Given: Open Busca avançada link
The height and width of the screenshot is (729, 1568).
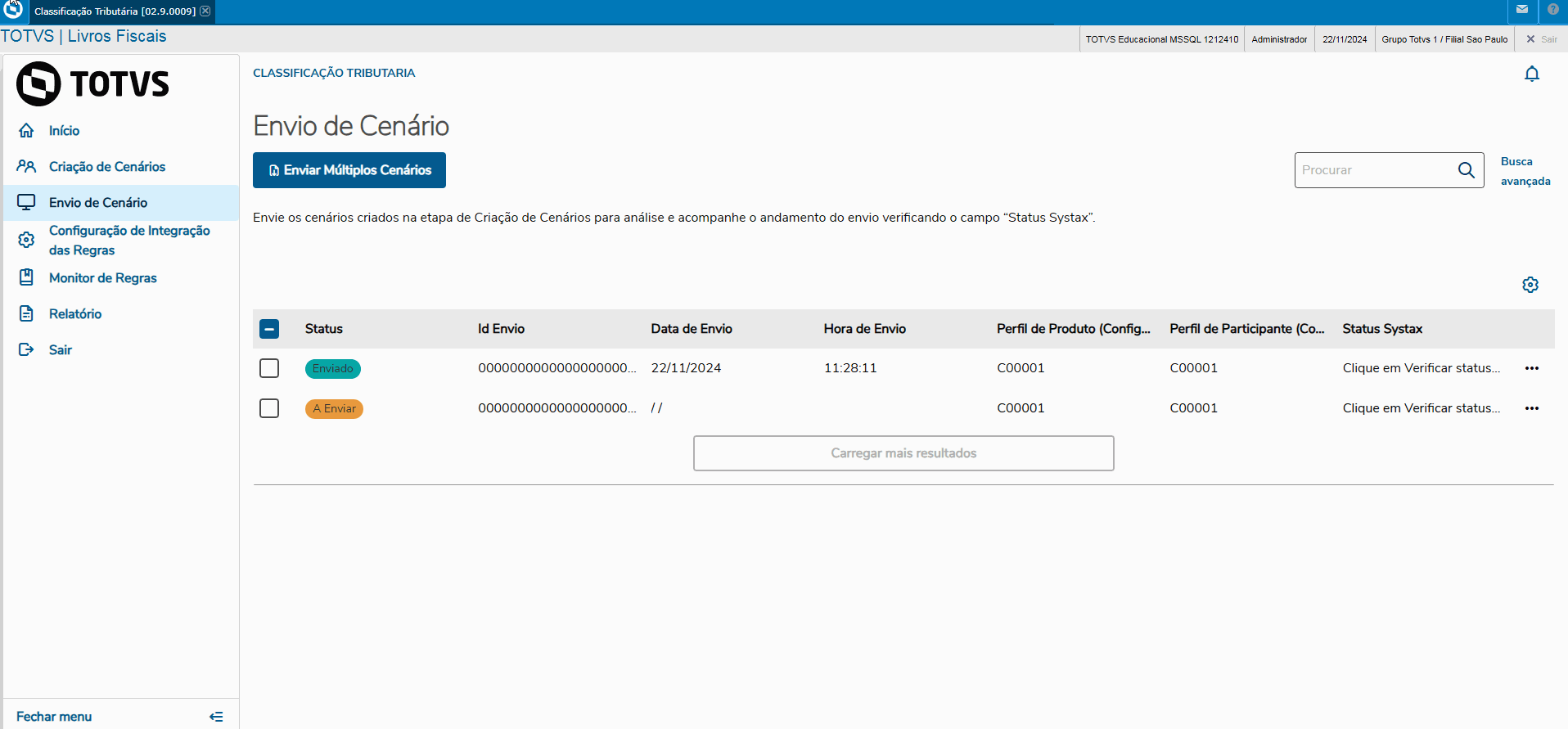Looking at the screenshot, I should (1525, 171).
